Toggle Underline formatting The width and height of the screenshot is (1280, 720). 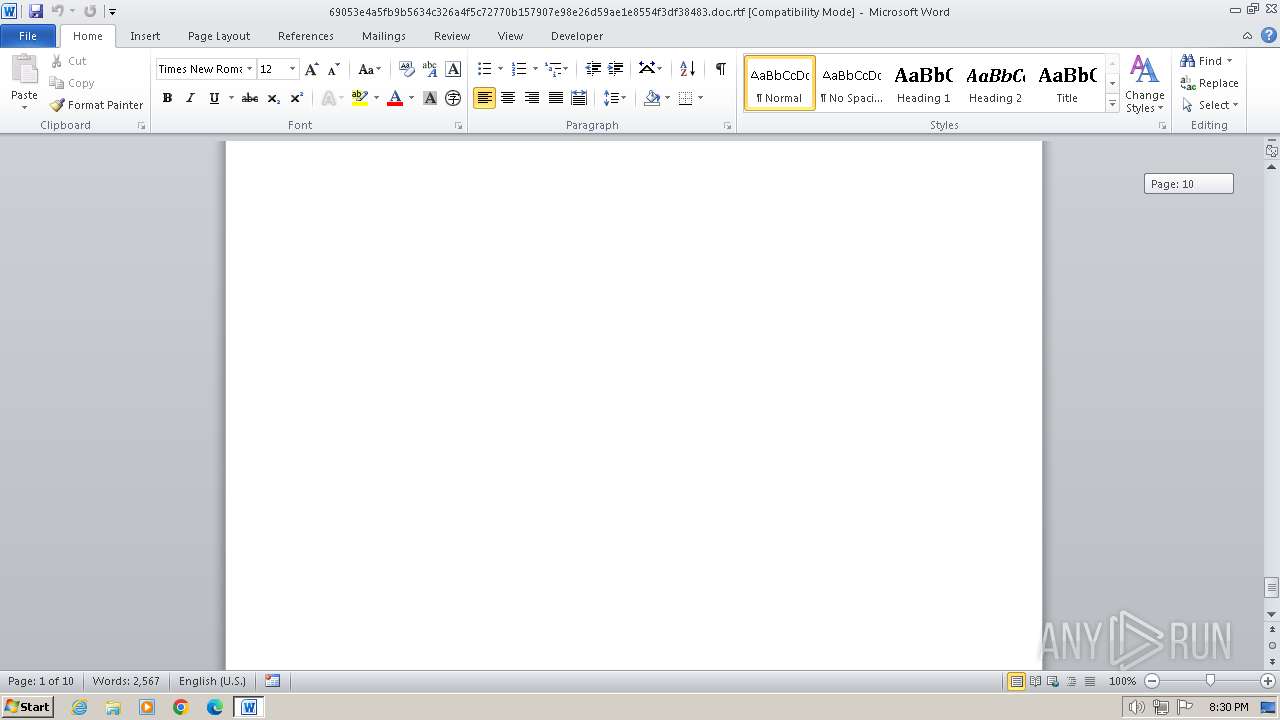coord(213,98)
